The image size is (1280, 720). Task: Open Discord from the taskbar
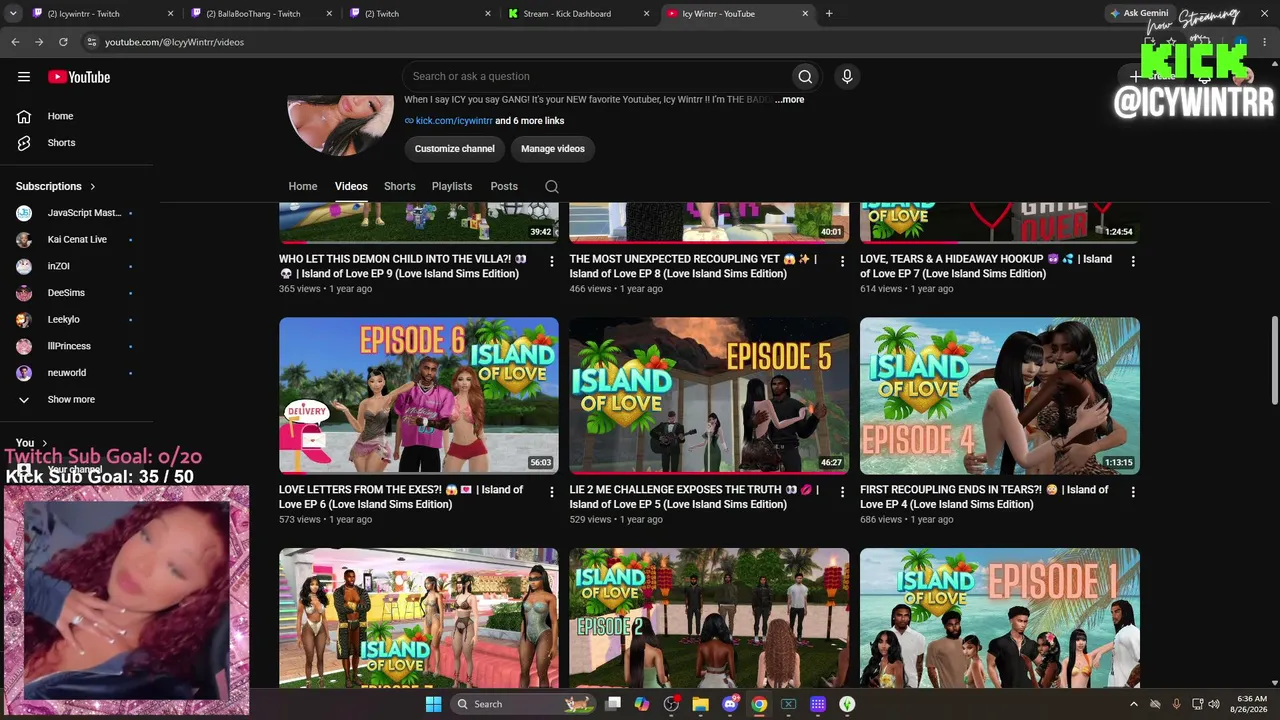(x=730, y=704)
